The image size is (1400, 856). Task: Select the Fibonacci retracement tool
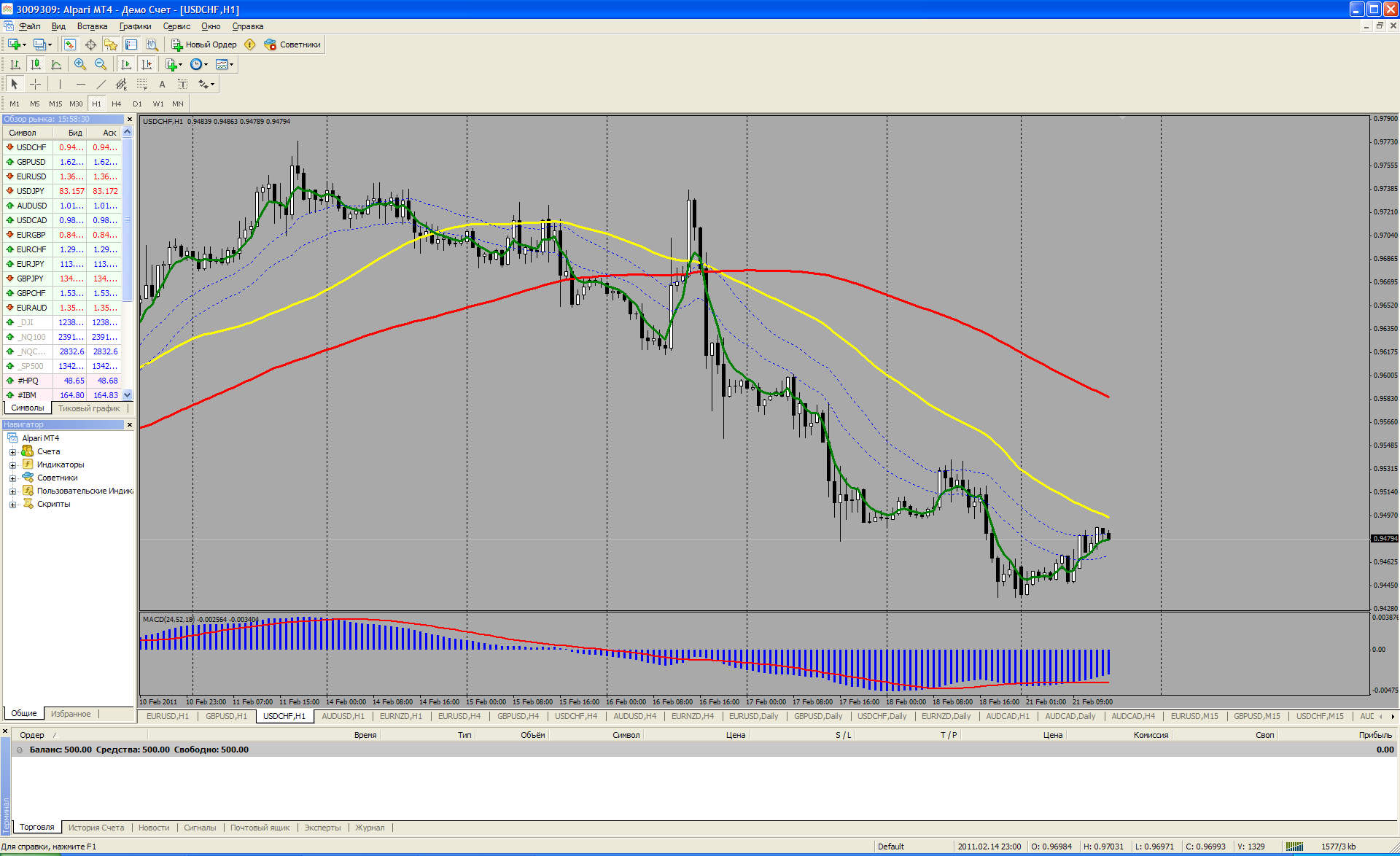[142, 84]
